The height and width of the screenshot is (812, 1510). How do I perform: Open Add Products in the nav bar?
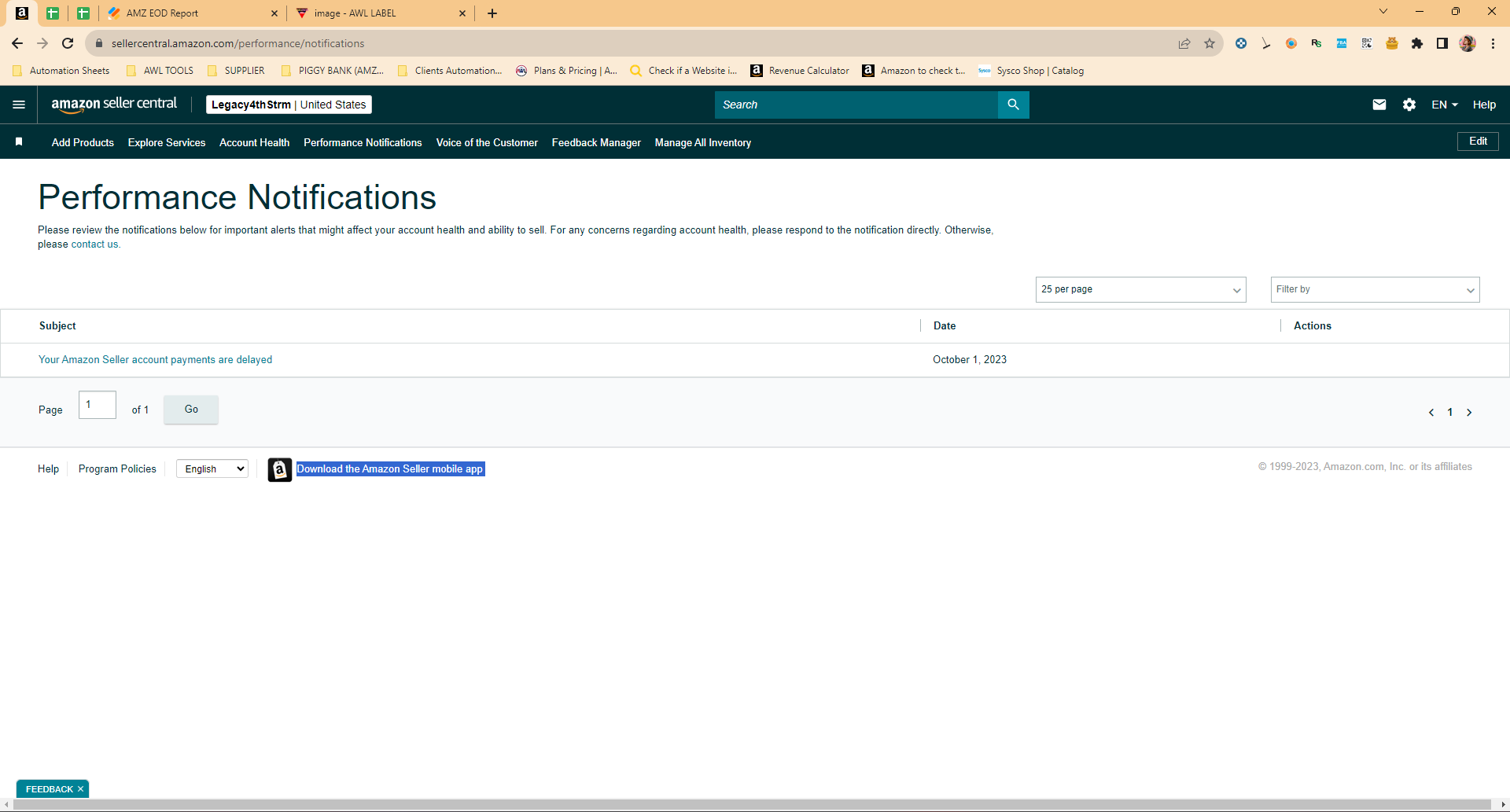pos(83,142)
